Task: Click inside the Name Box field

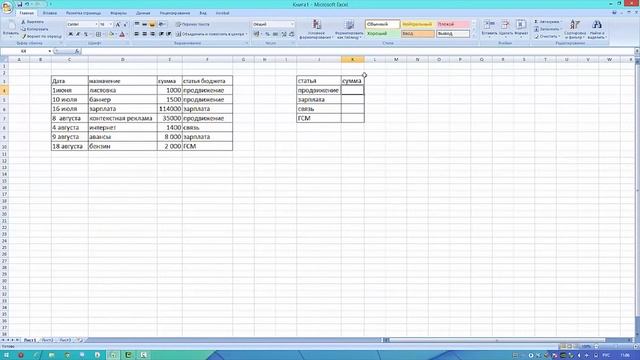Action: point(24,51)
